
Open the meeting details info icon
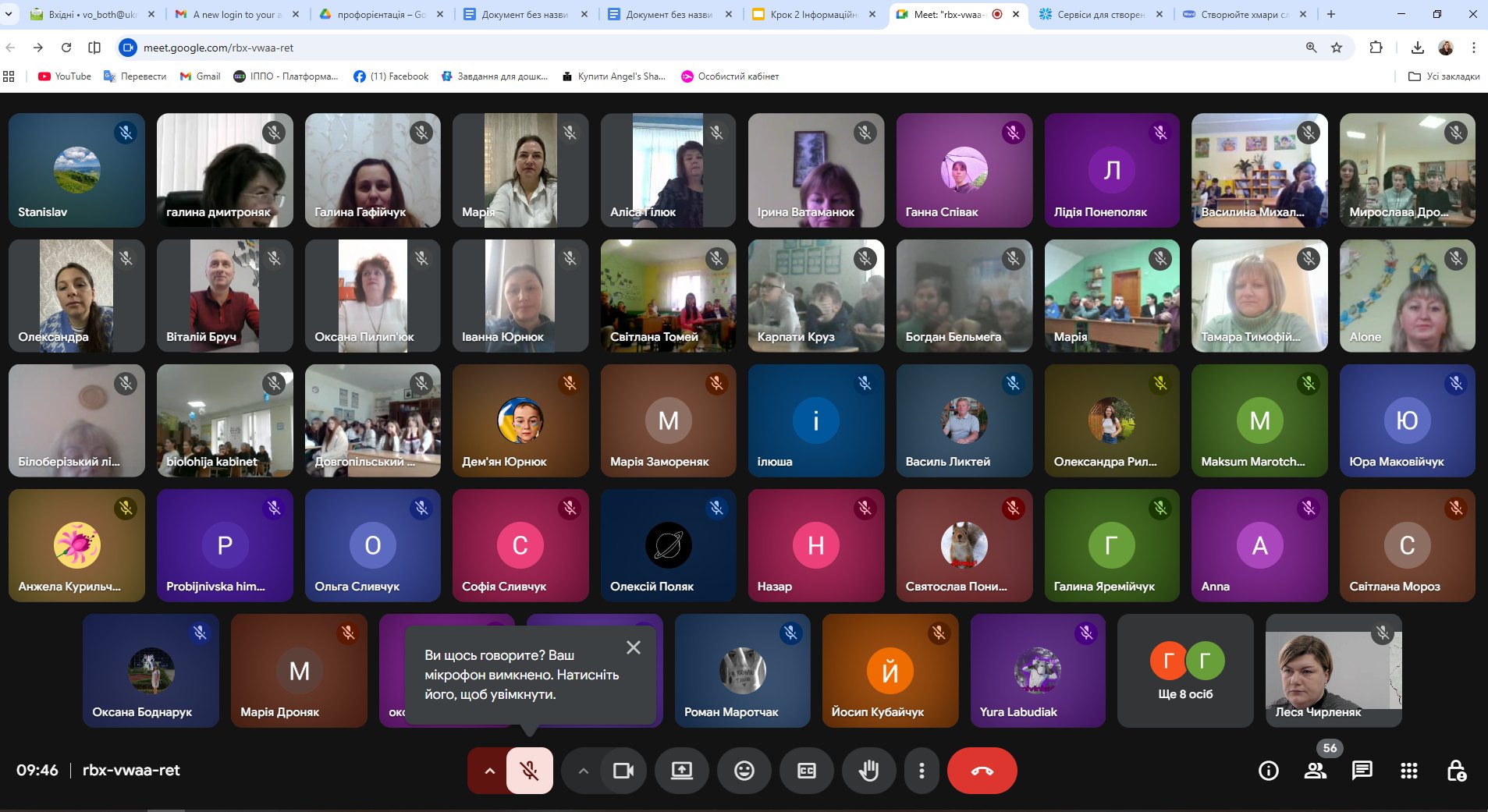pos(1268,771)
